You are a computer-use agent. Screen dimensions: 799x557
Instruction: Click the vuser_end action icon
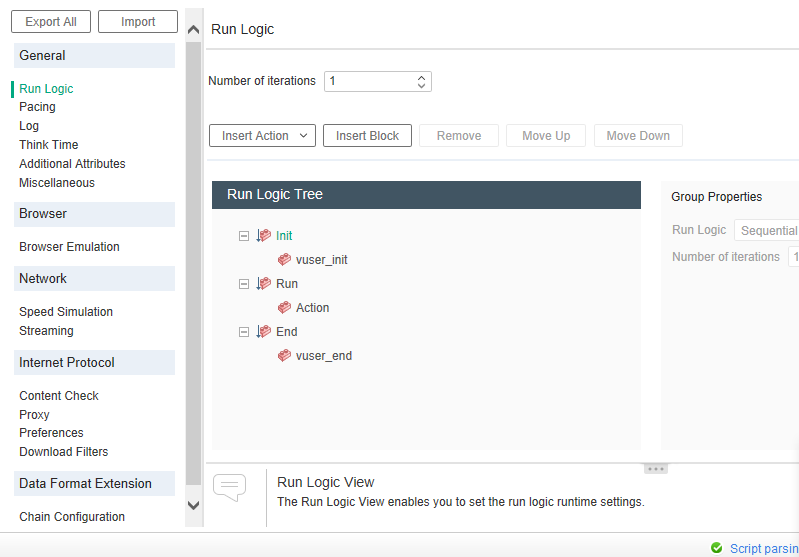(284, 355)
